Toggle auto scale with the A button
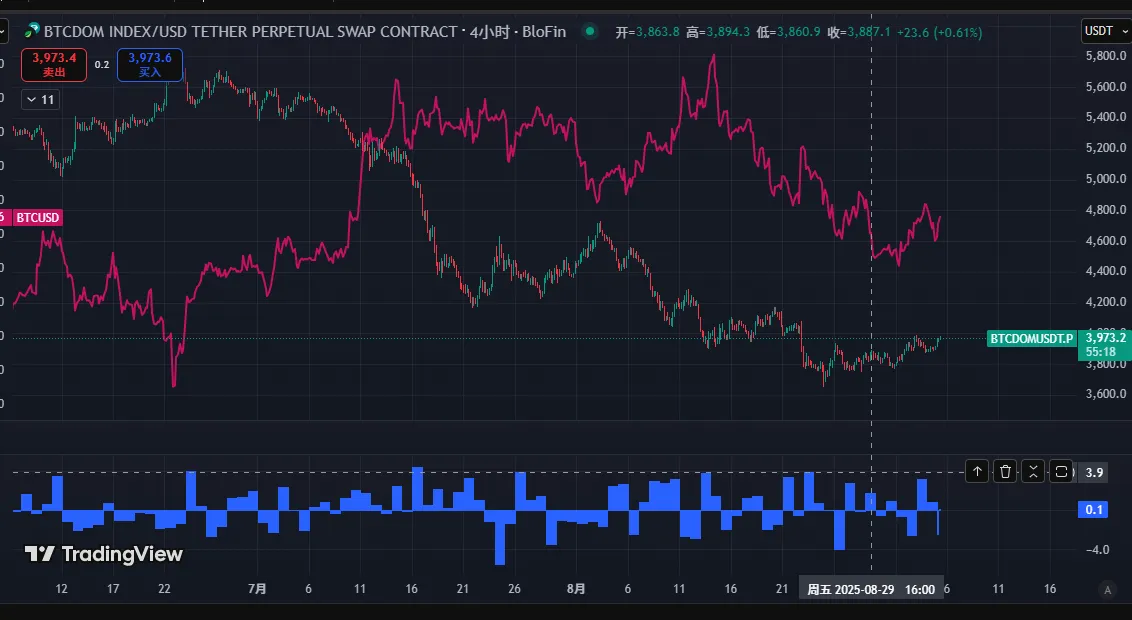Image resolution: width=1132 pixels, height=620 pixels. 1106,589
